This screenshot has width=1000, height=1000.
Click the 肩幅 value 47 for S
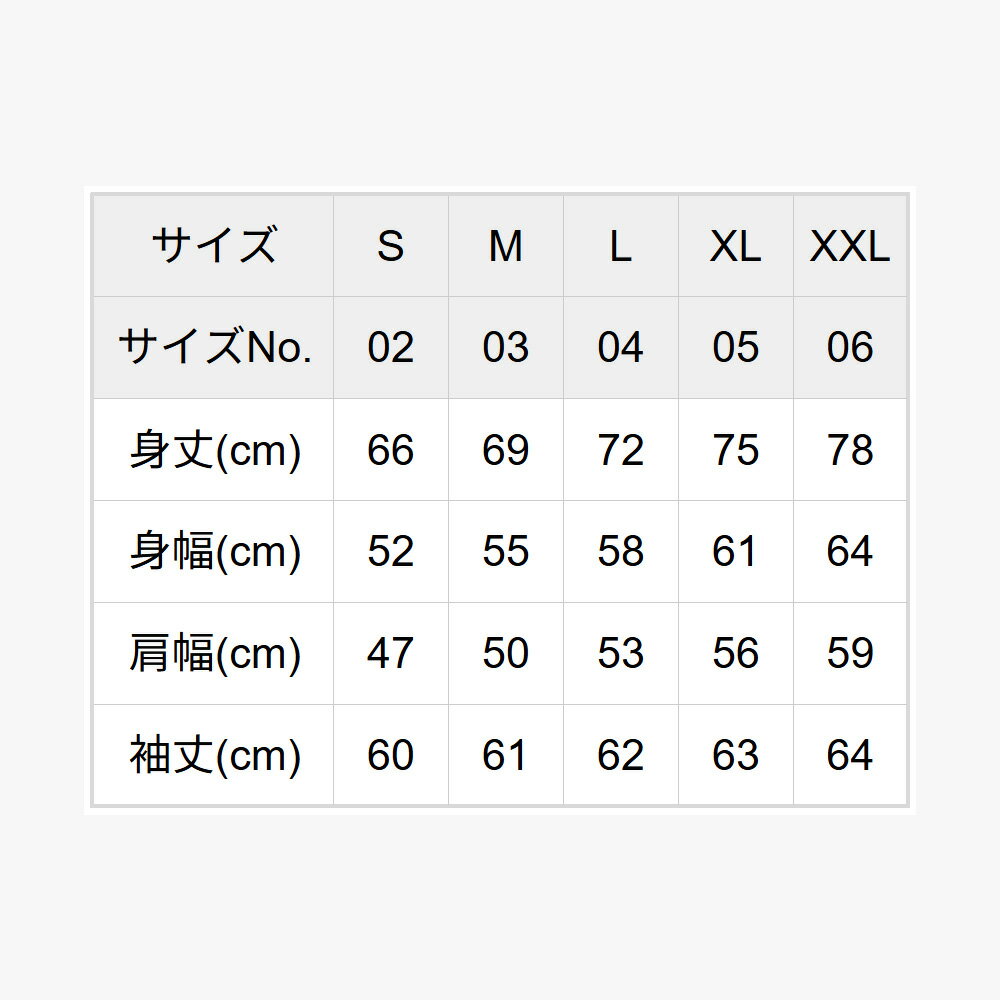[x=390, y=654]
